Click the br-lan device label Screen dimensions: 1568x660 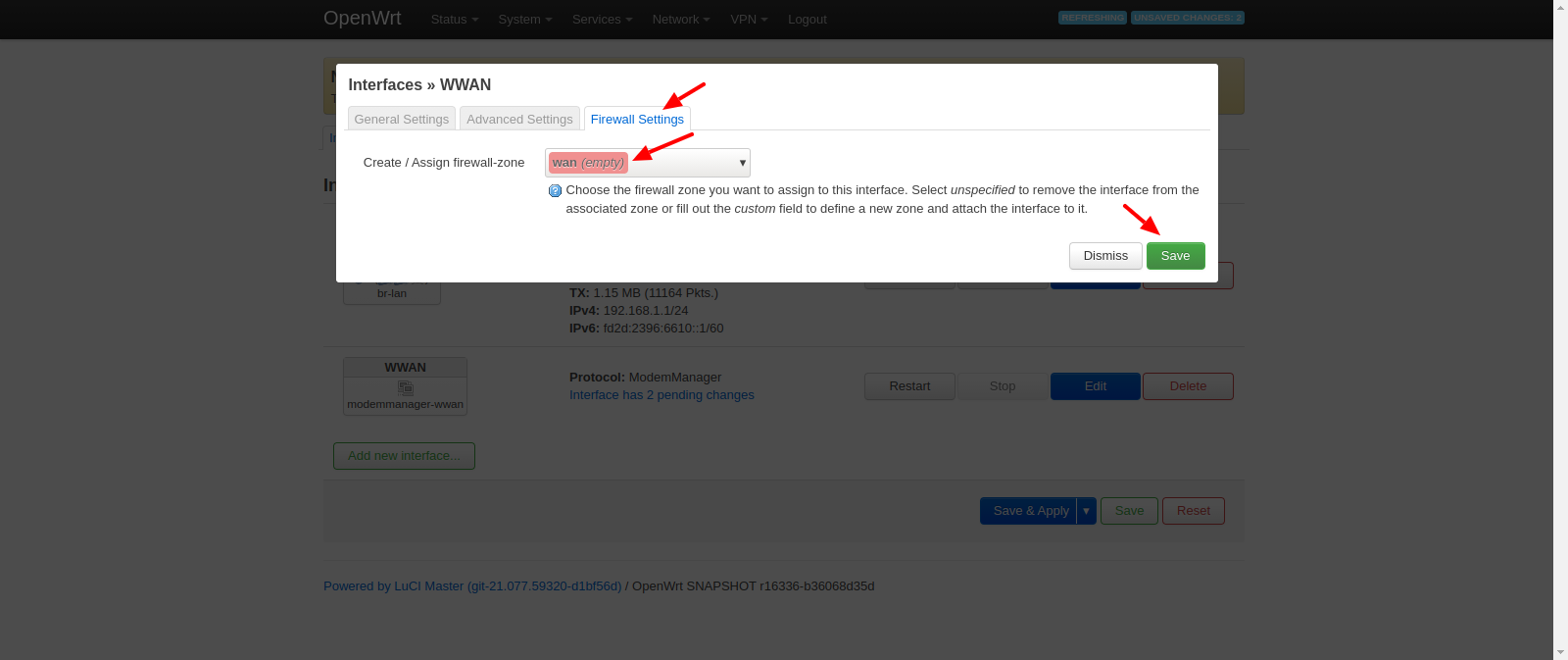coord(392,293)
